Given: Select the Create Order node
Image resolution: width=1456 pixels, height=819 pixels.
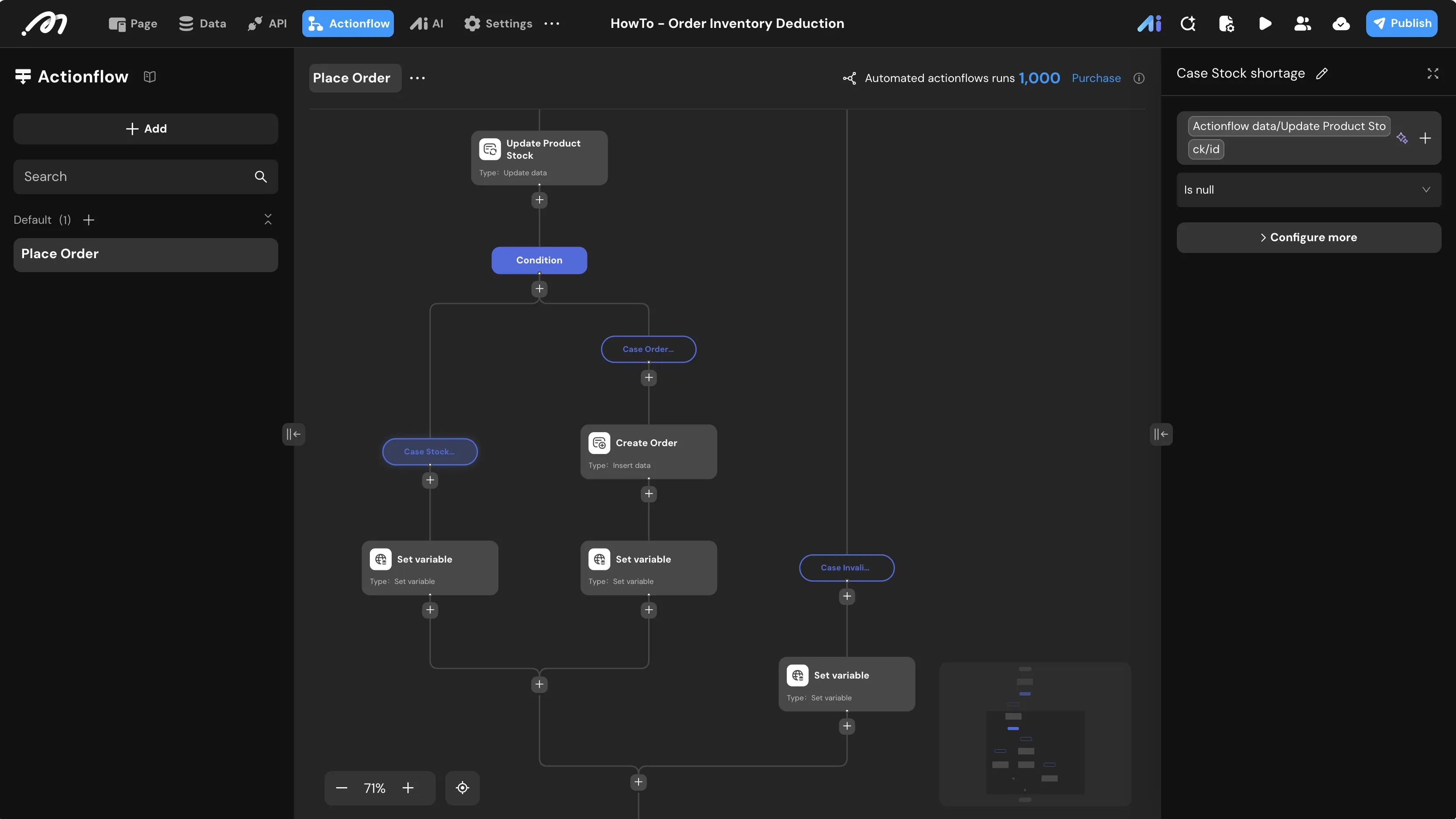Looking at the screenshot, I should click(x=649, y=452).
